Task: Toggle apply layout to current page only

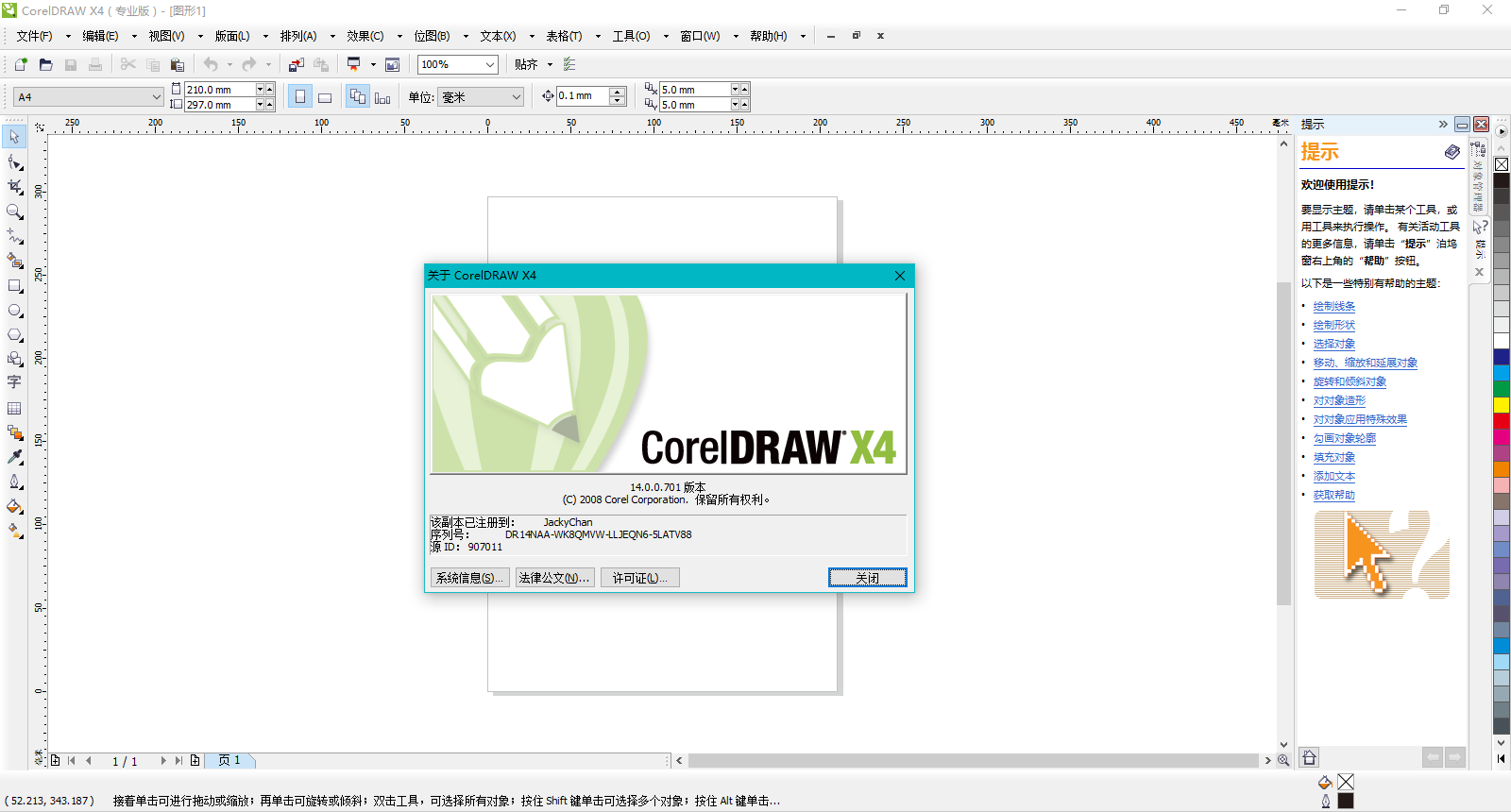Action: [x=382, y=96]
